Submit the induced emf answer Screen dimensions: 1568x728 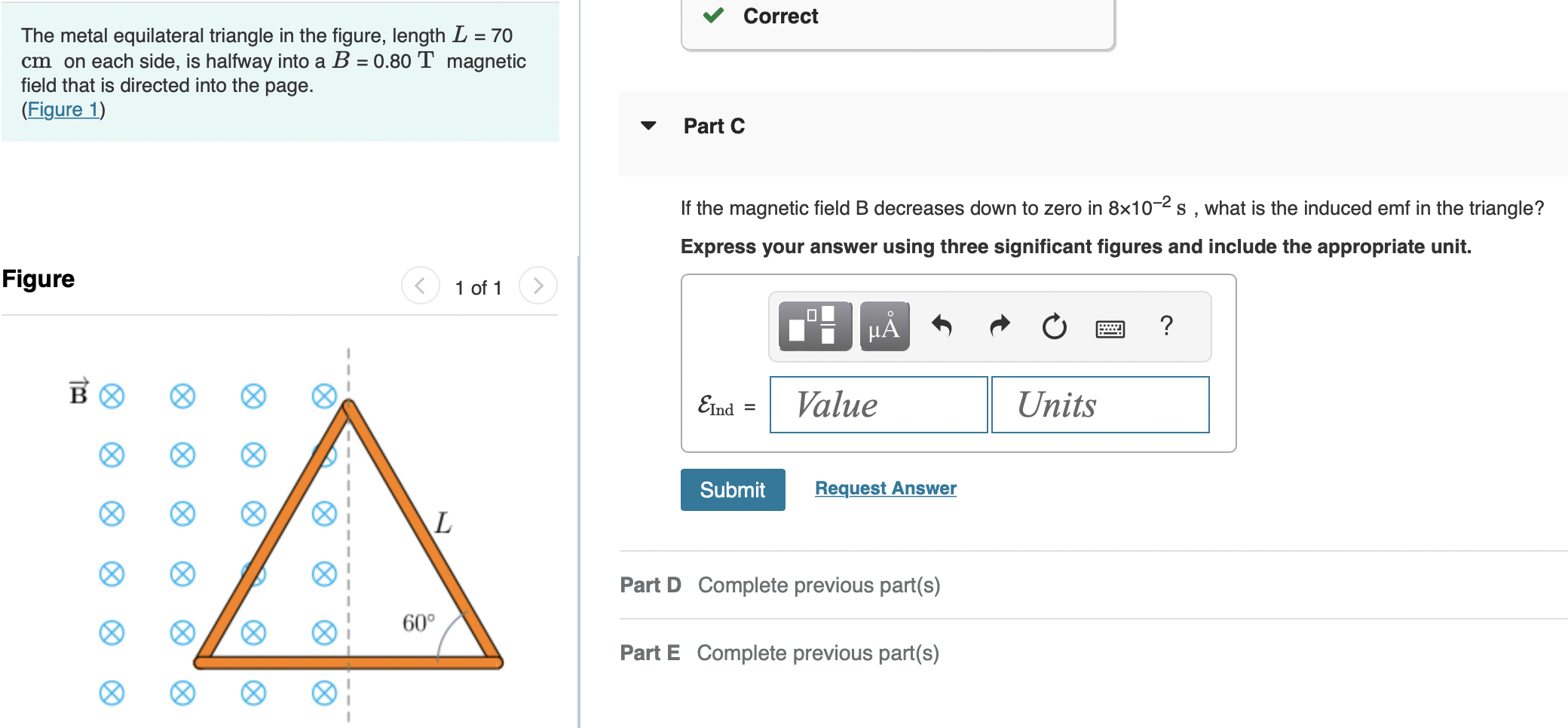[732, 489]
